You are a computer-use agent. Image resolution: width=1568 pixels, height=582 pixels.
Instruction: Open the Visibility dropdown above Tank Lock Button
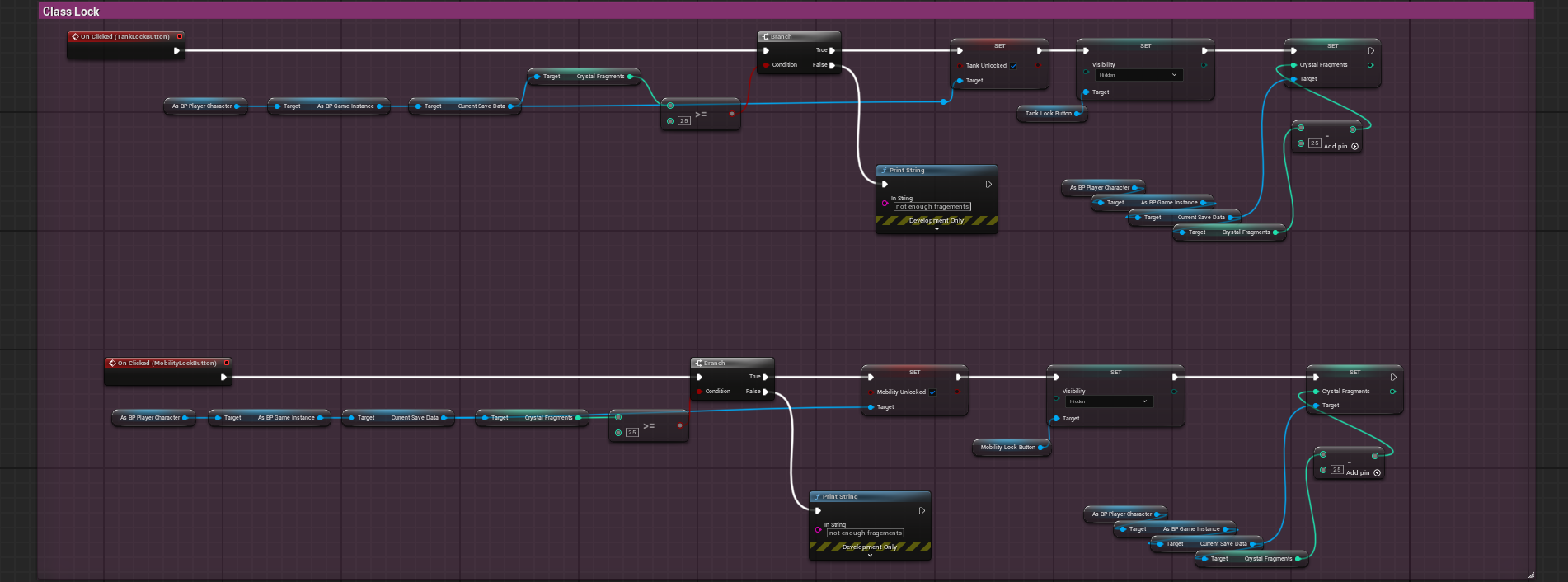(x=1139, y=75)
